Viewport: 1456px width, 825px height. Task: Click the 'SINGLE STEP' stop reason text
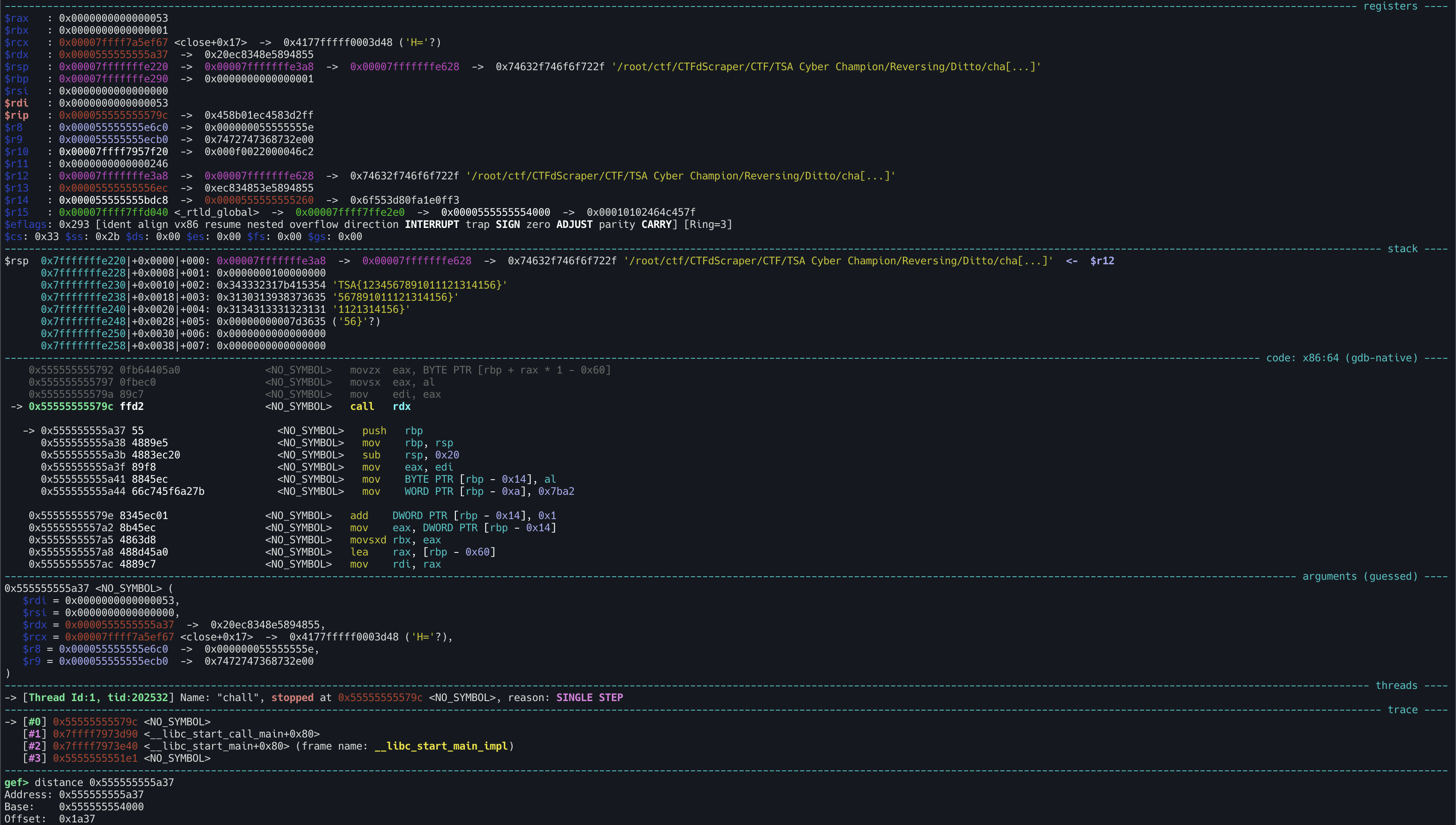(589, 698)
